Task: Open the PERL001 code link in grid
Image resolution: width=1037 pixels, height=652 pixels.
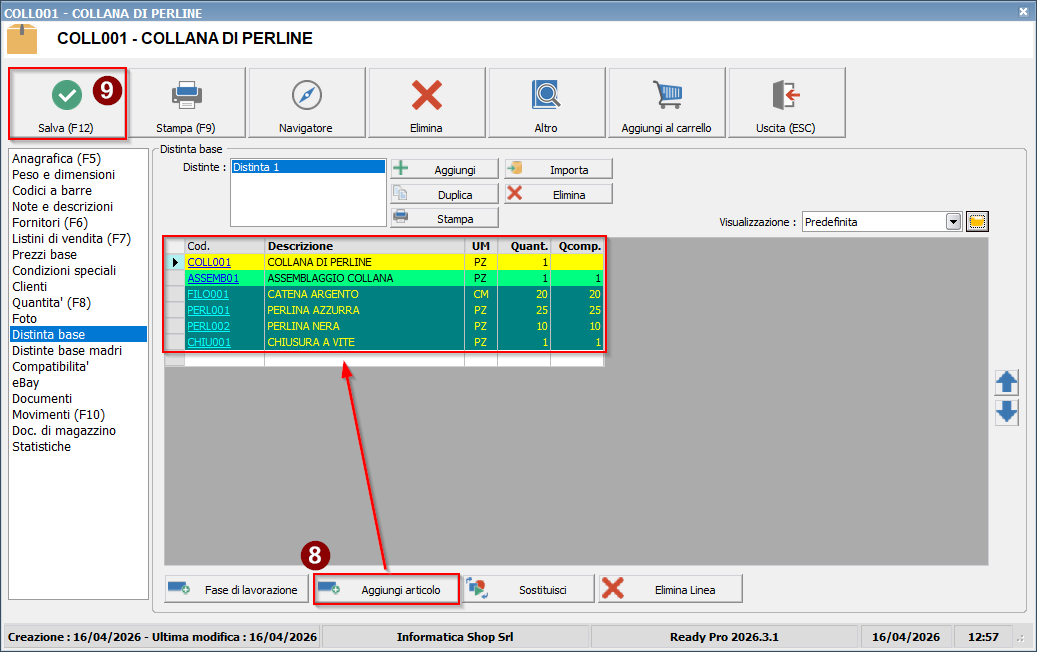Action: click(x=208, y=311)
